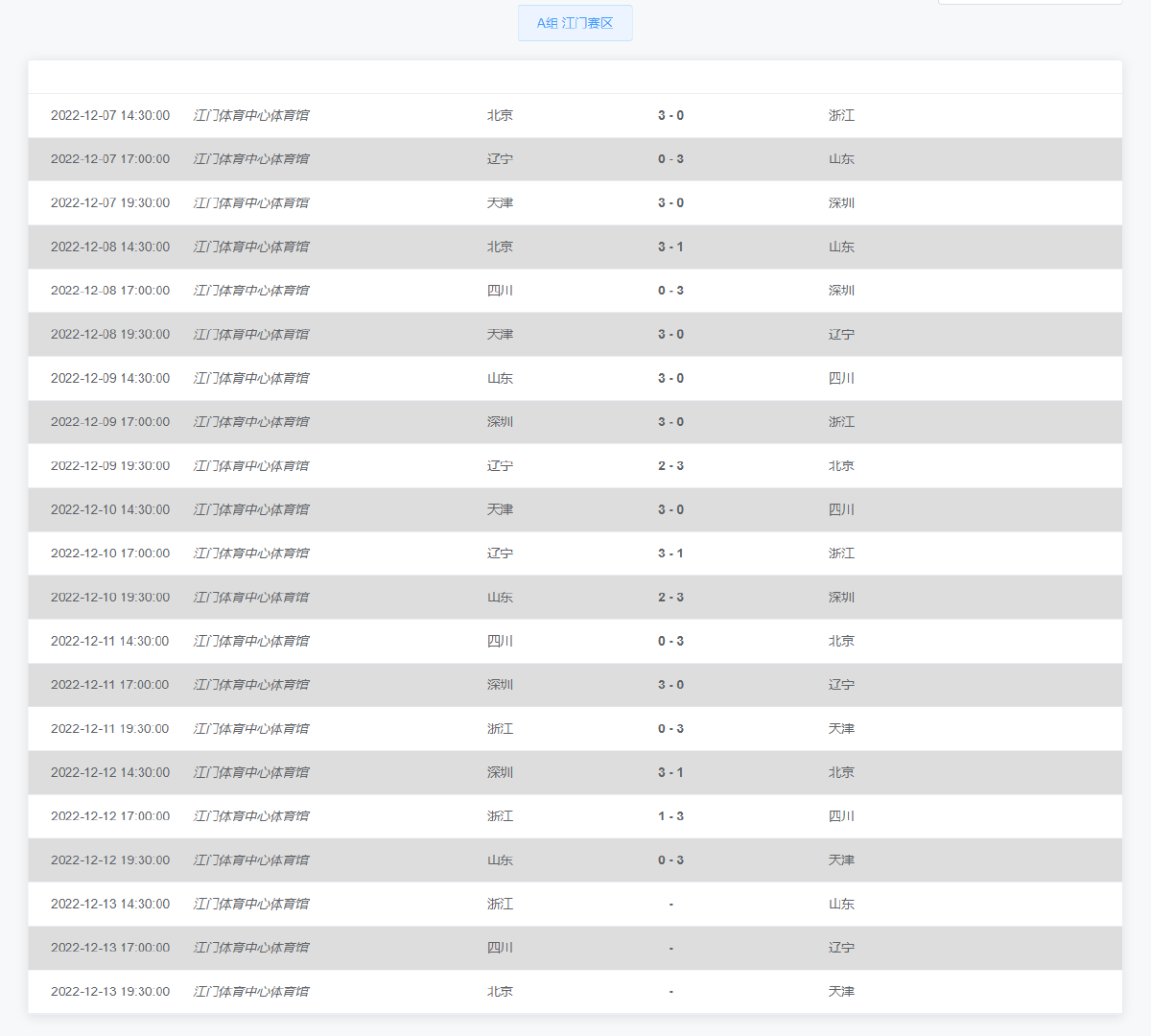Select 山东 in the 12-07 17:00 match row
The image size is (1151, 1036).
coord(841,159)
